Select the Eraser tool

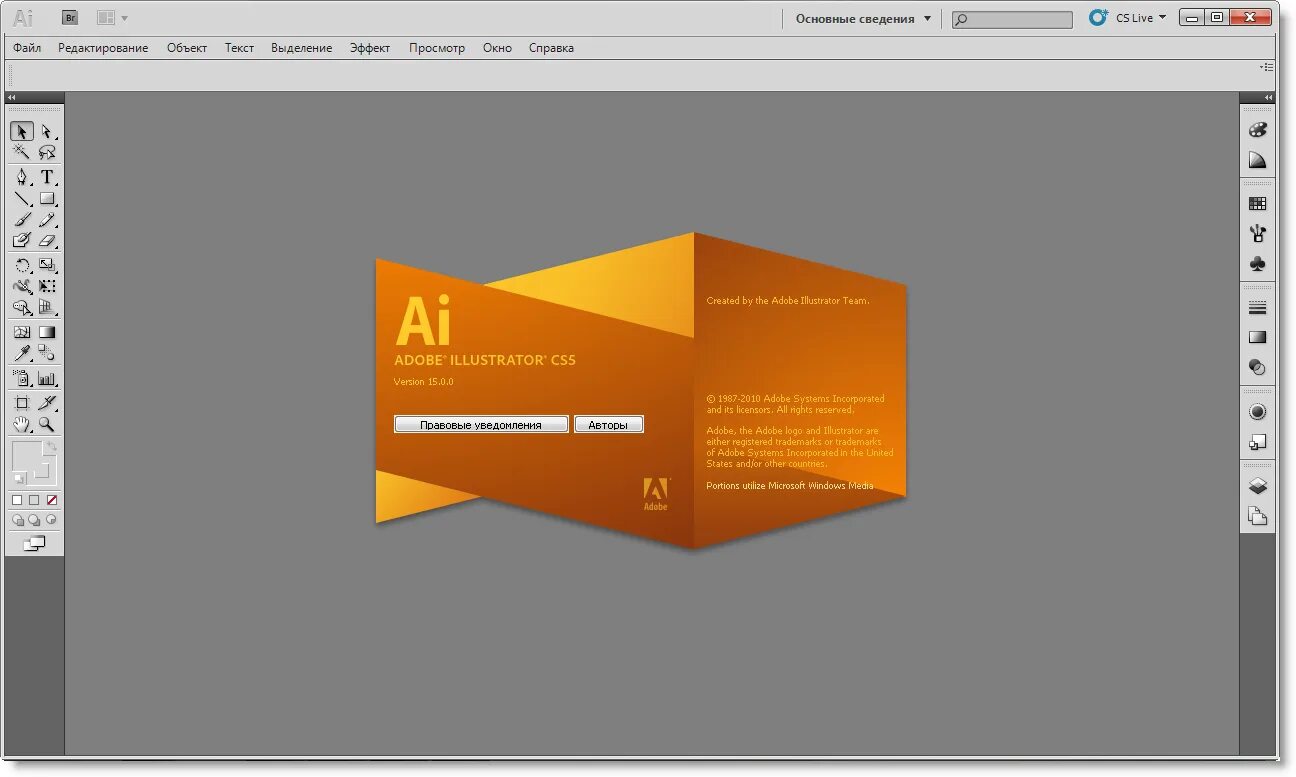point(47,241)
